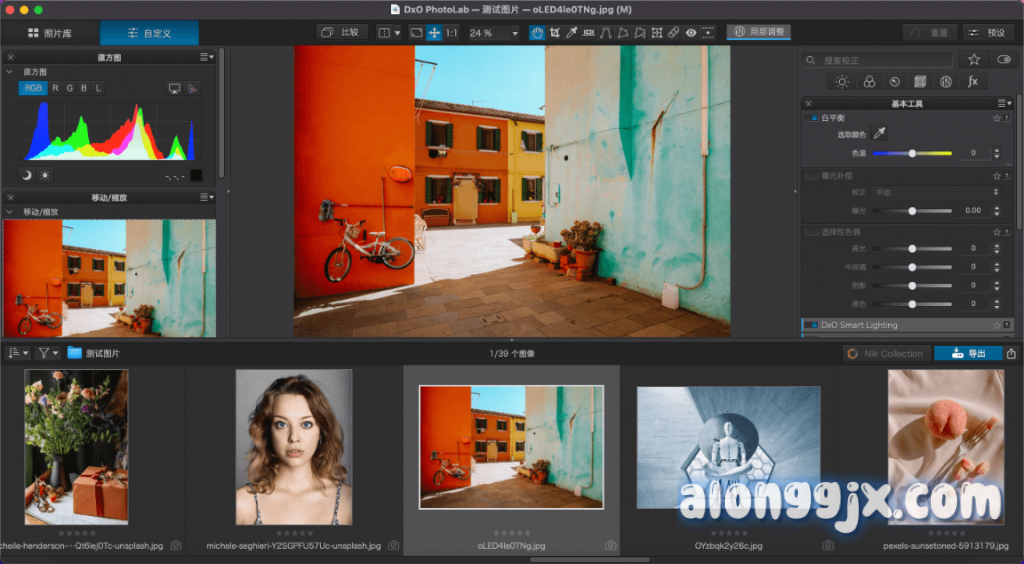1024x564 pixels.
Task: Open the Nik Collection button
Action: pyautogui.click(x=885, y=353)
